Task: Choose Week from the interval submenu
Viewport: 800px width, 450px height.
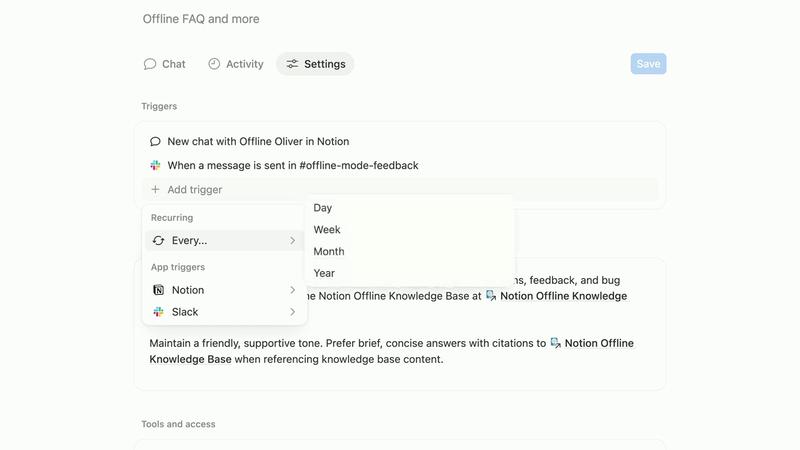Action: tap(327, 230)
